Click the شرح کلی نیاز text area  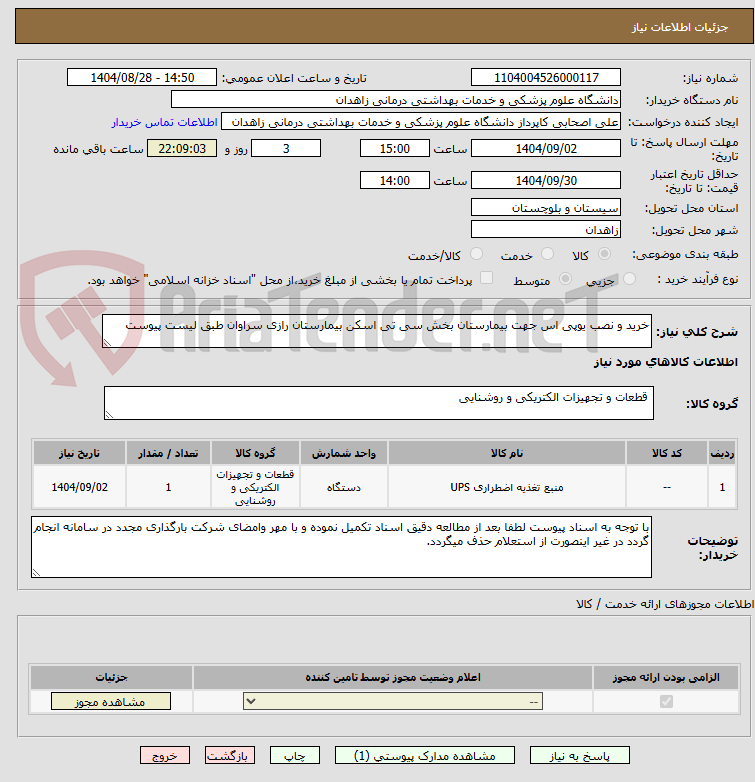click(377, 331)
